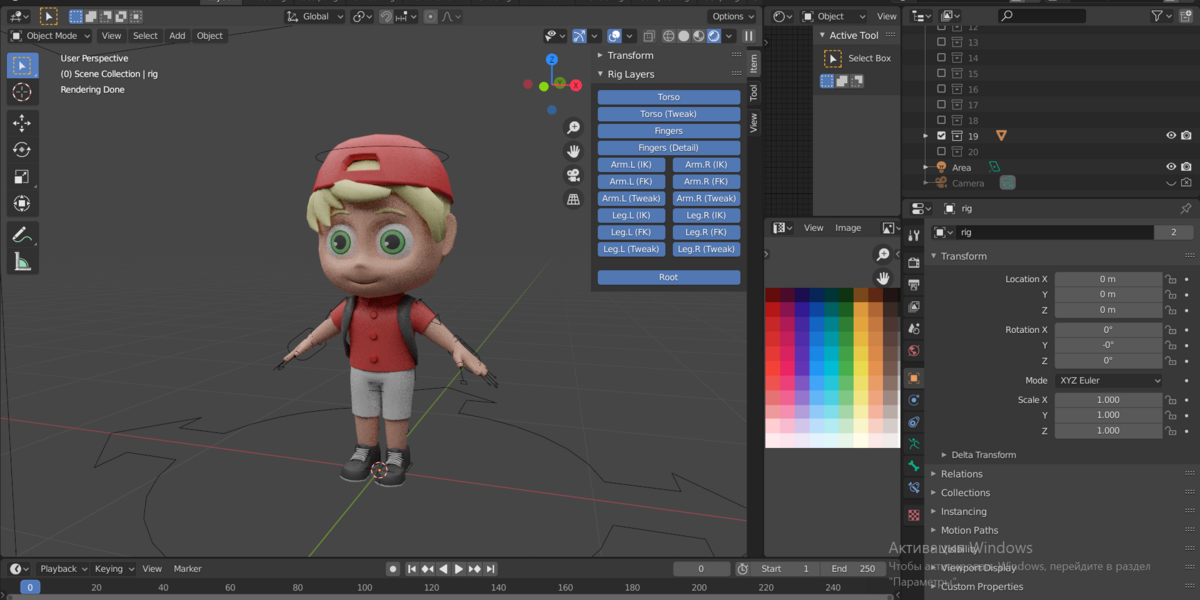Hide the Area light in viewport
The width and height of the screenshot is (1200, 600).
pos(1171,167)
